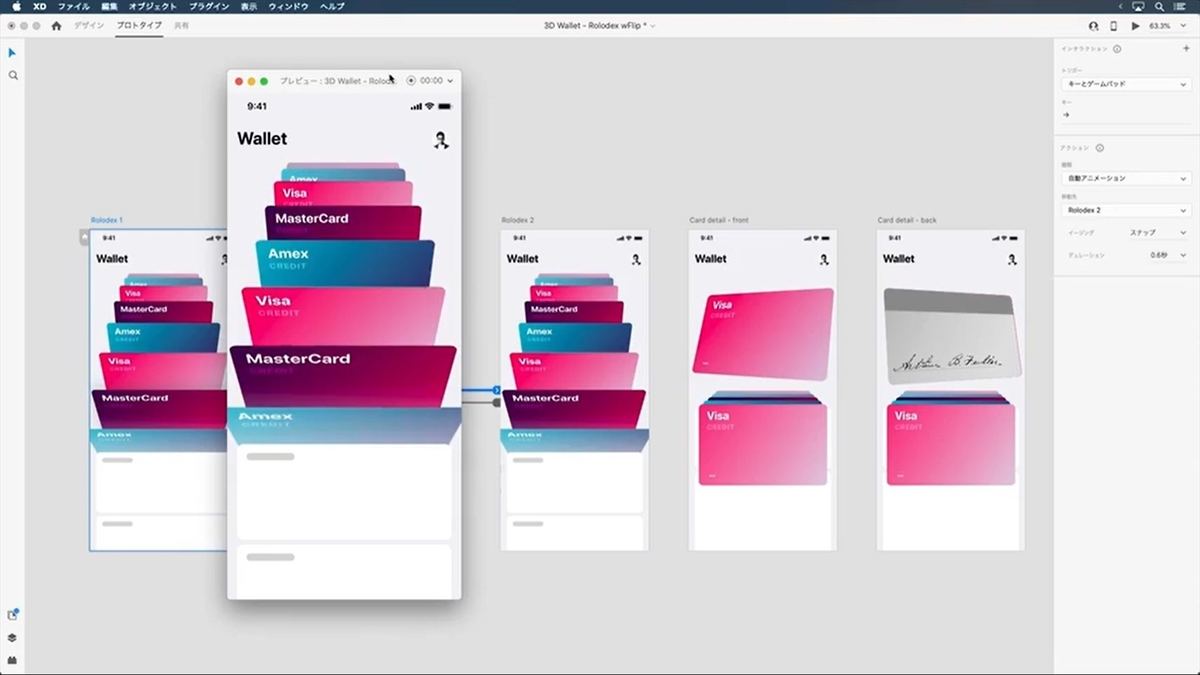1200x675 pixels.
Task: Open the Plugins panel icon
Action: pos(13,660)
